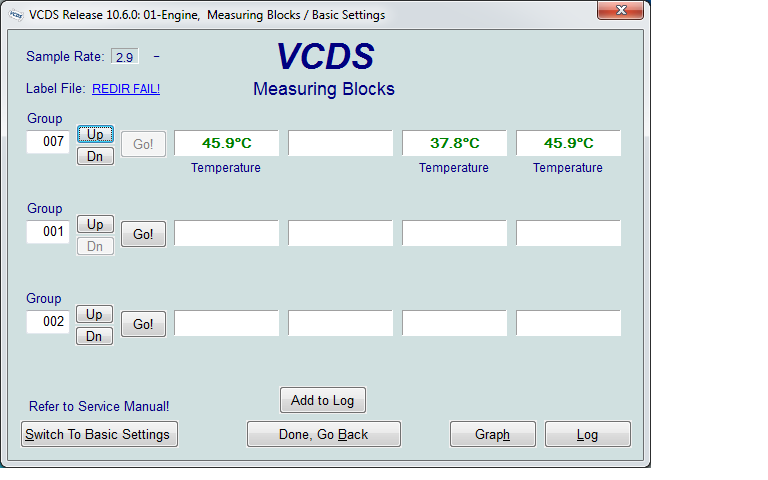This screenshot has width=768, height=480.
Task: Click Go! for group 002
Action: coord(144,324)
